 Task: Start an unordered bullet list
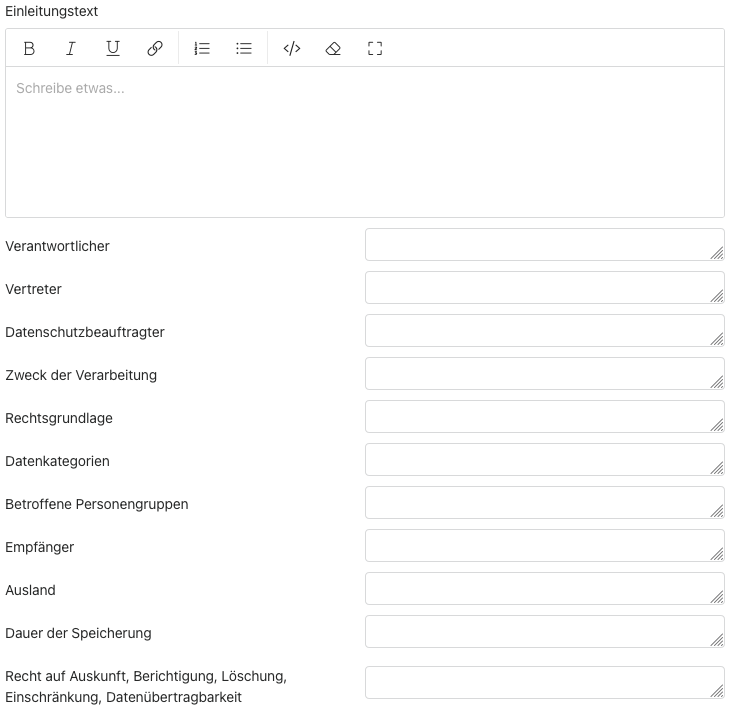click(244, 48)
